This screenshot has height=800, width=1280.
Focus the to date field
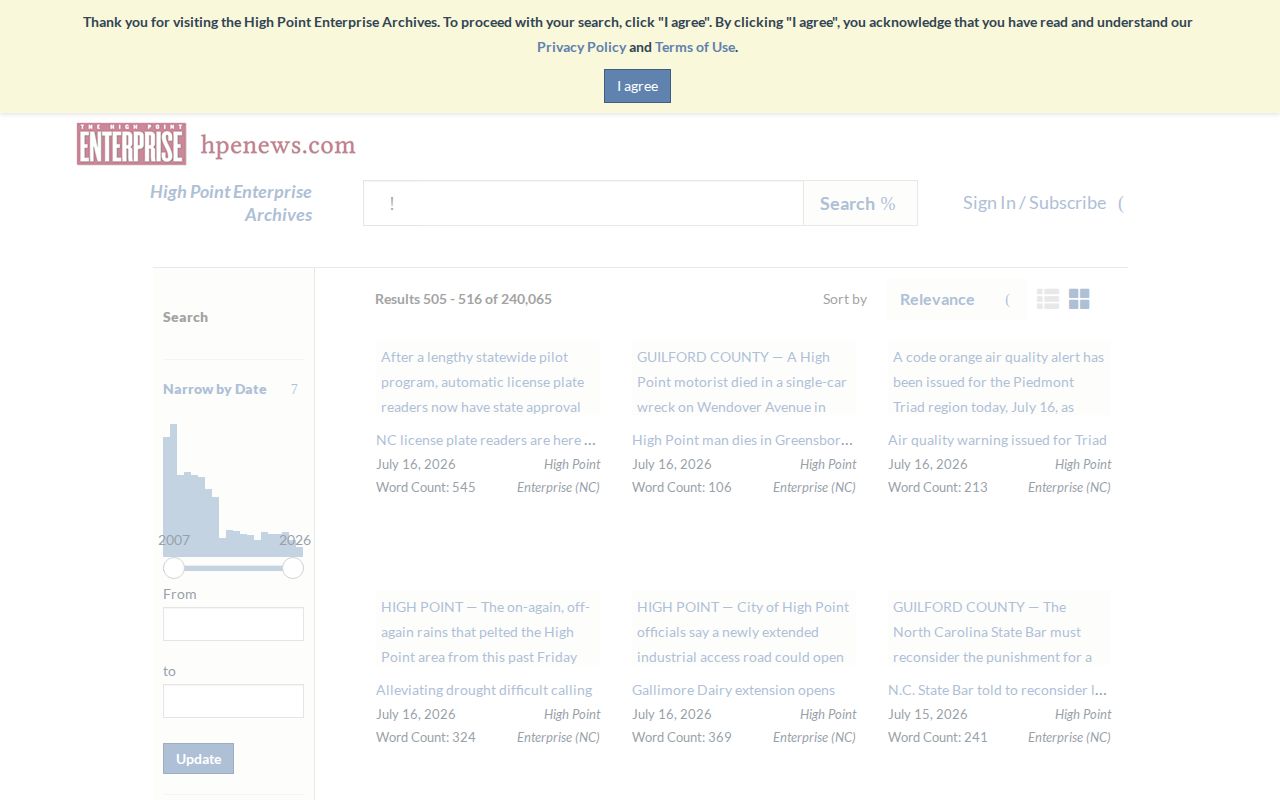(x=233, y=701)
